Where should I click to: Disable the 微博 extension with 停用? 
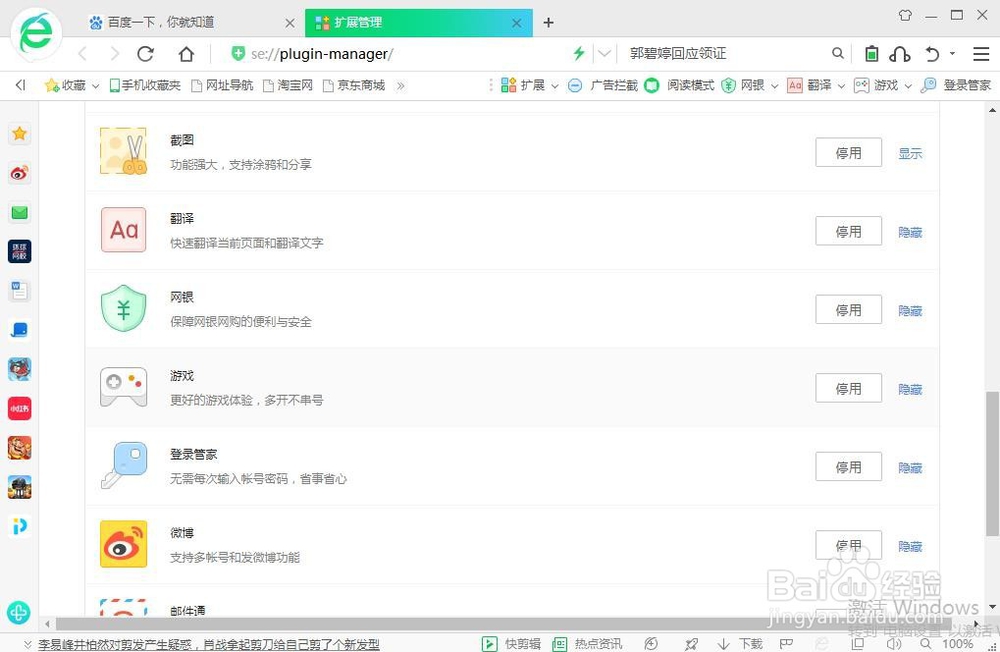point(848,545)
